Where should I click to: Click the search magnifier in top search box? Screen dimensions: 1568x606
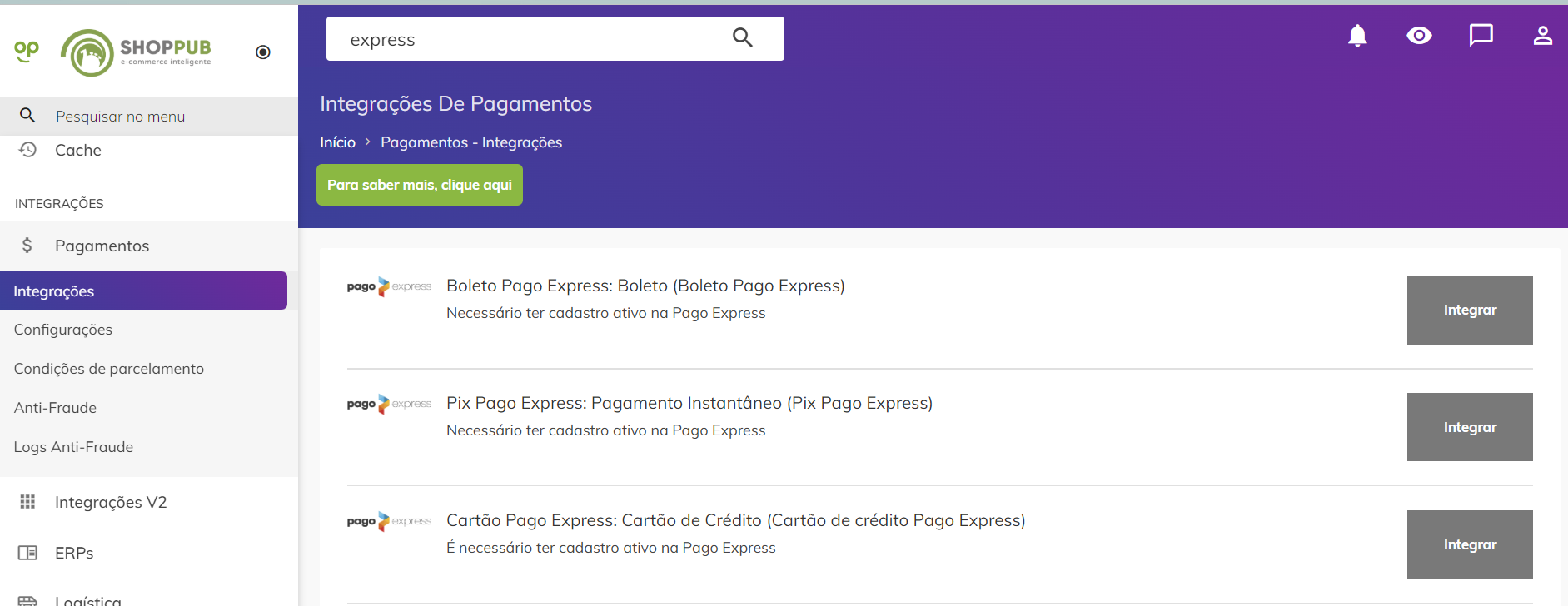(743, 37)
